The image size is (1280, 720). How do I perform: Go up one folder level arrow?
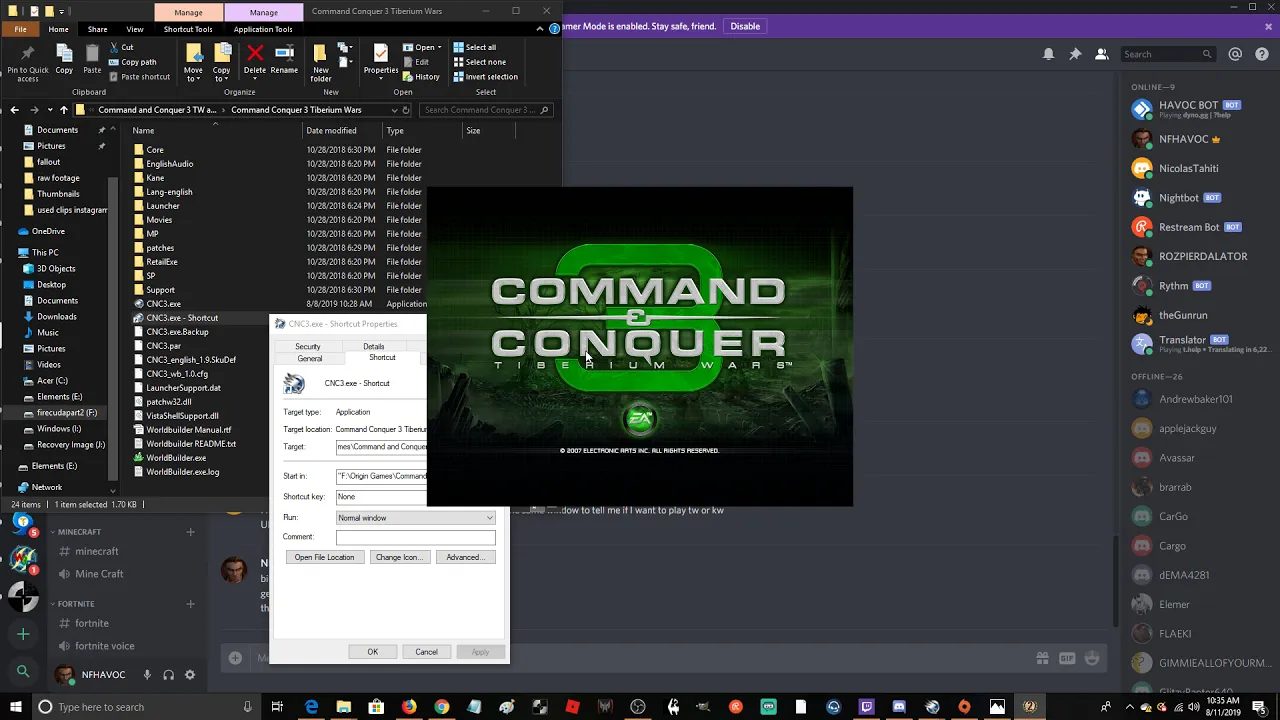(64, 110)
